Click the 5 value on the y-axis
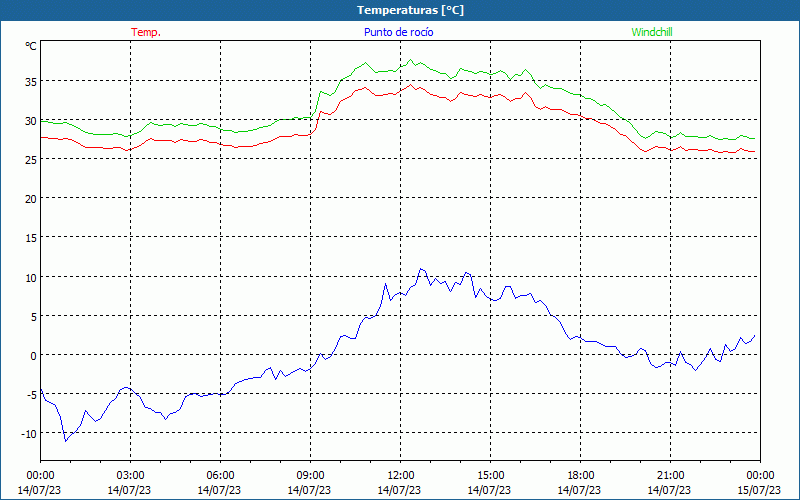The image size is (800, 500). point(33,317)
